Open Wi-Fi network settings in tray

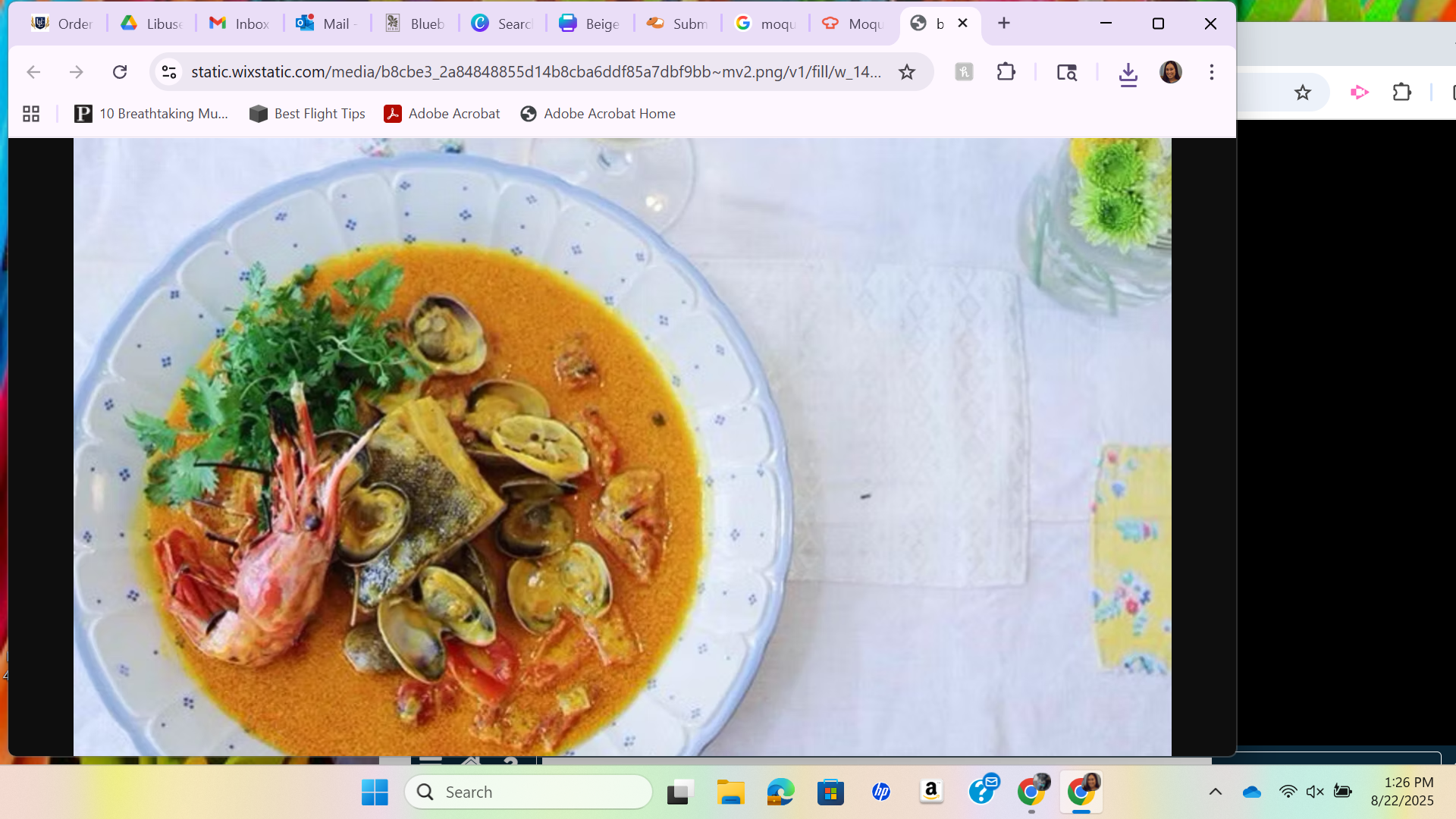1288,792
